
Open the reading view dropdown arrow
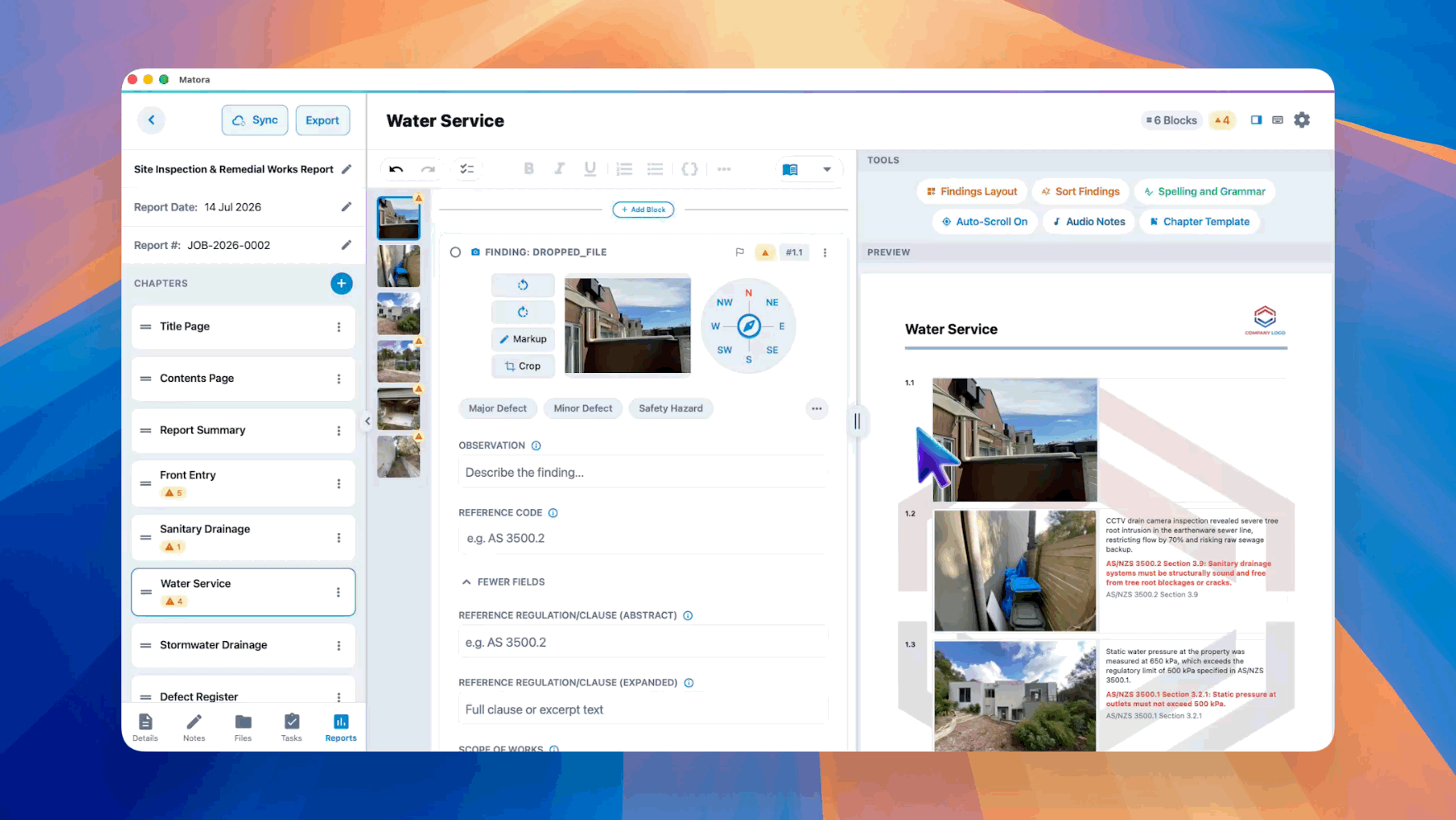(826, 169)
